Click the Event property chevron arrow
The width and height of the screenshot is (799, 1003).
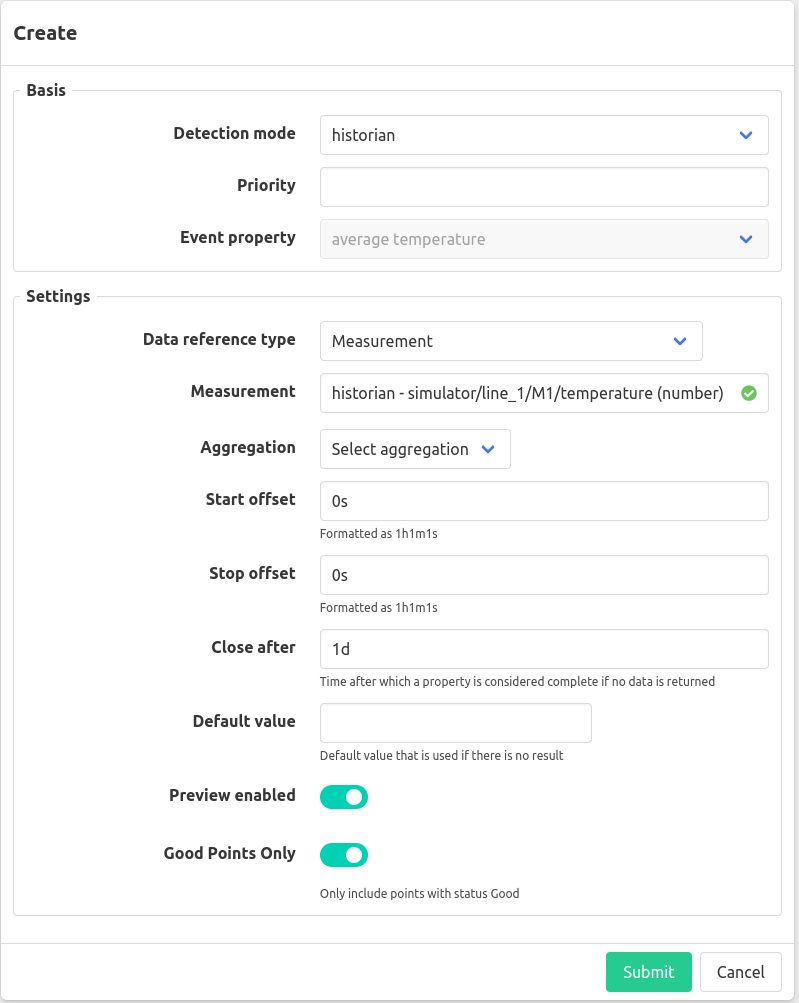[x=745, y=239]
